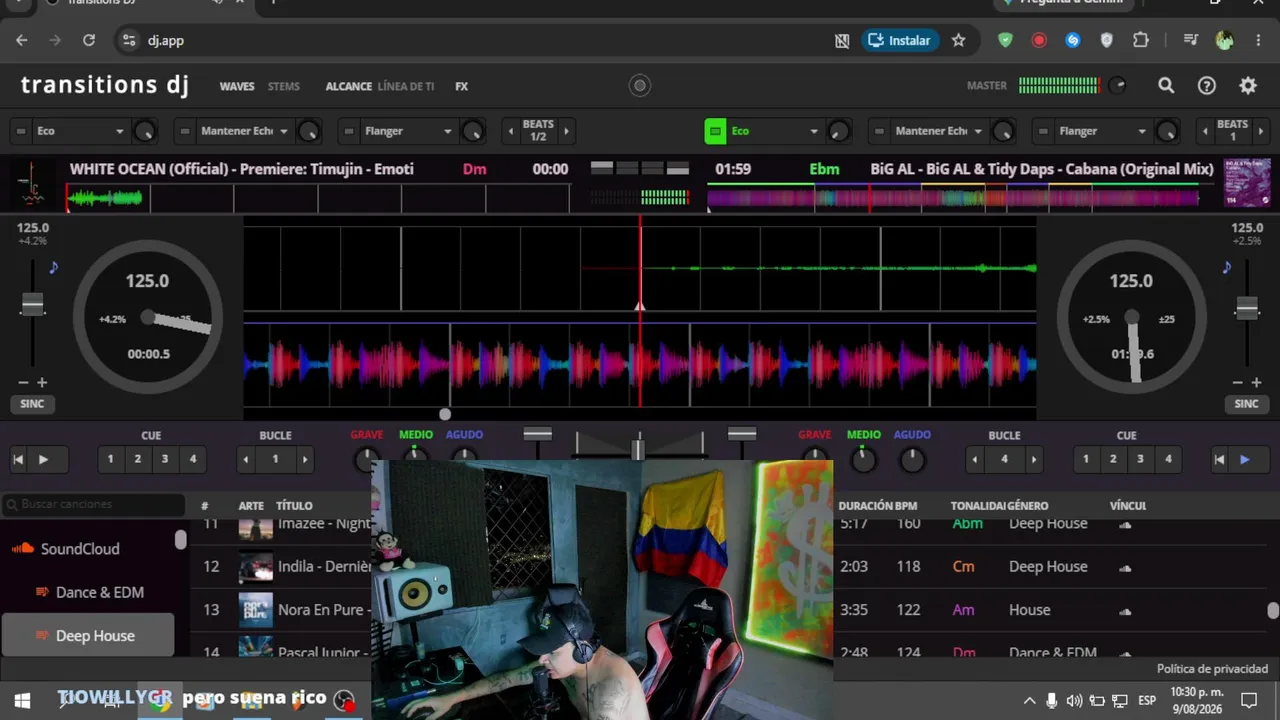Halve the right deck loop length

[x=975, y=460]
